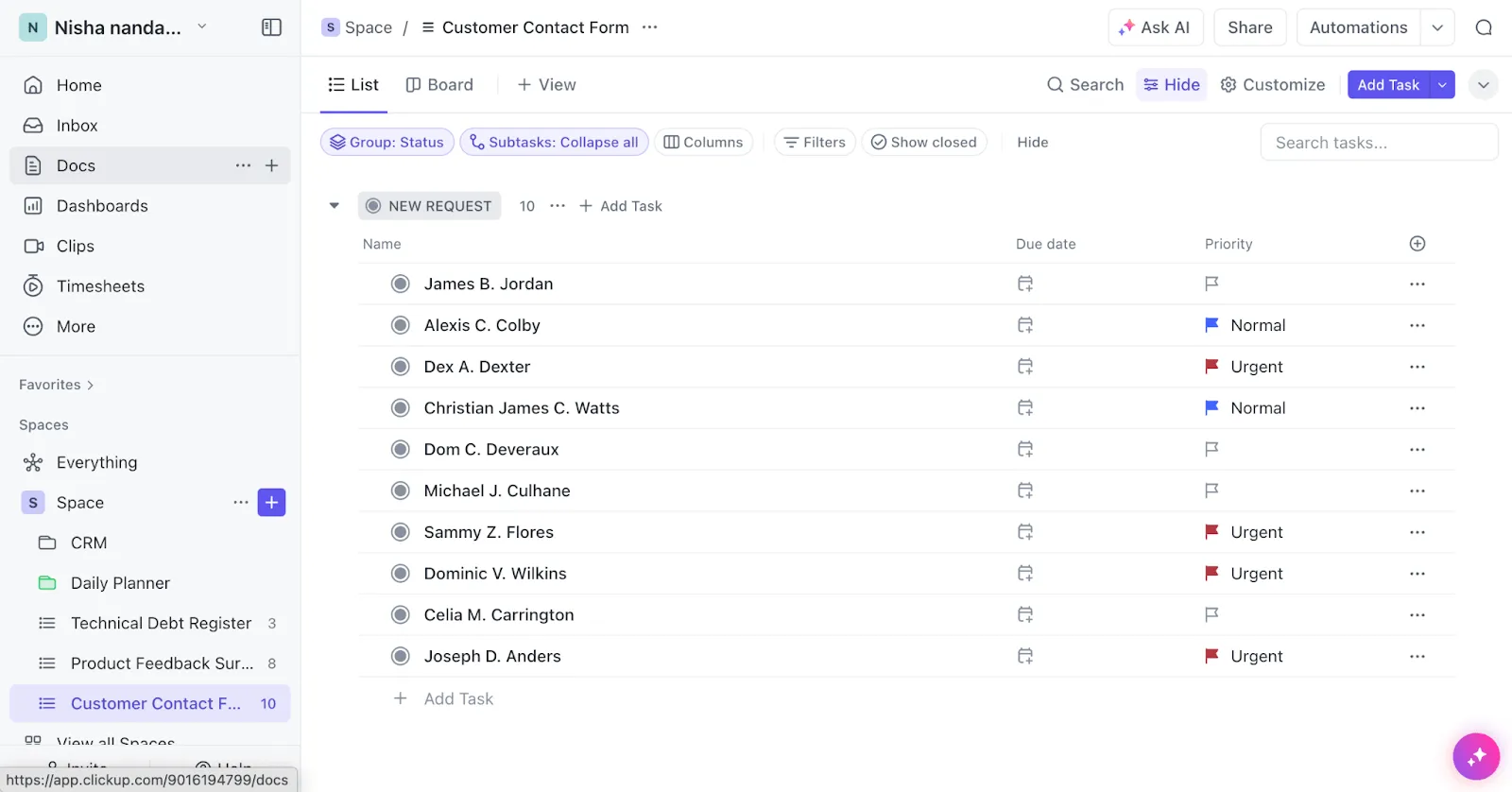Open row options for Alexis C. Colby
The width and height of the screenshot is (1512, 792).
(x=1417, y=325)
